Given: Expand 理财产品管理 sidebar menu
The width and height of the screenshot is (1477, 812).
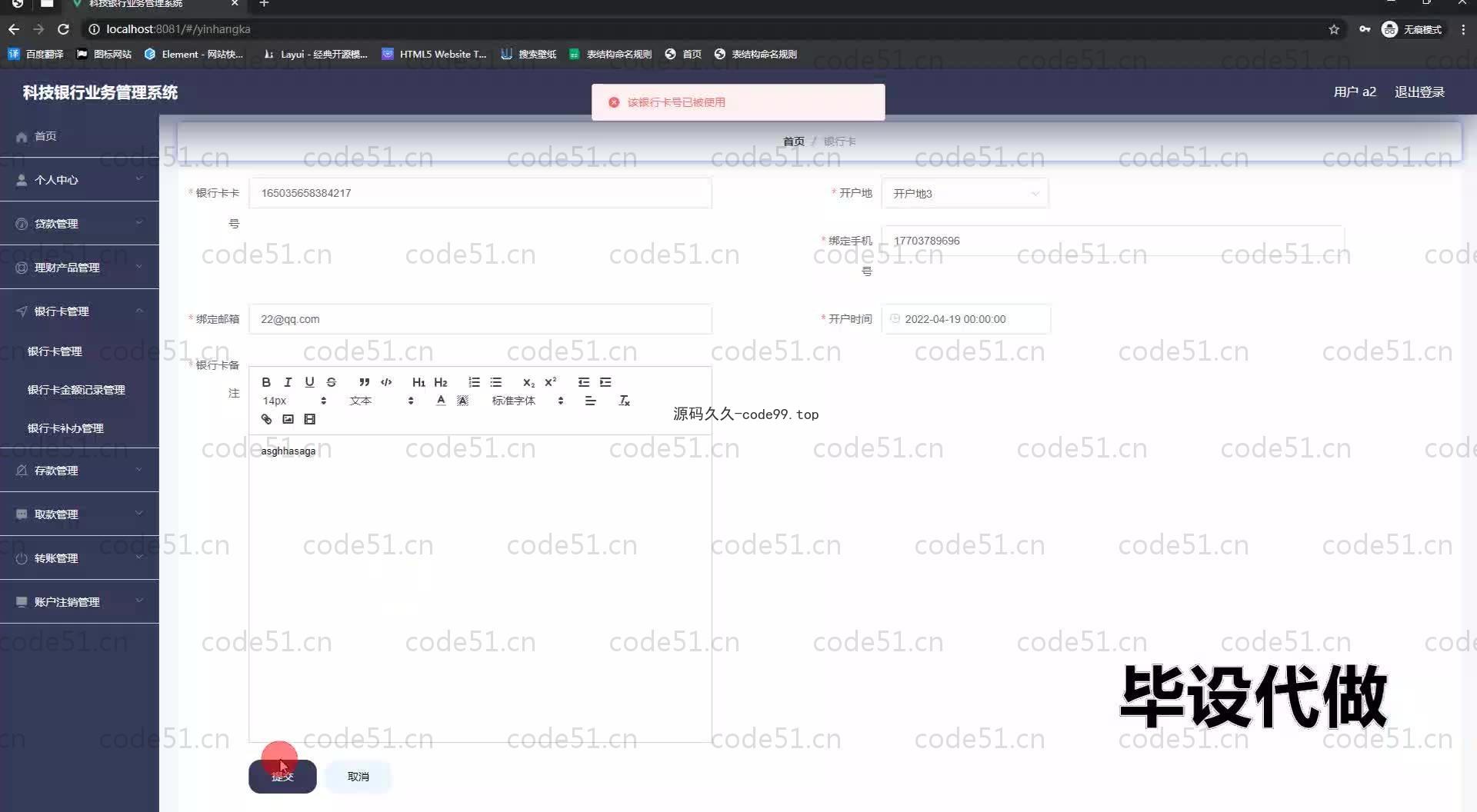Looking at the screenshot, I should [79, 268].
